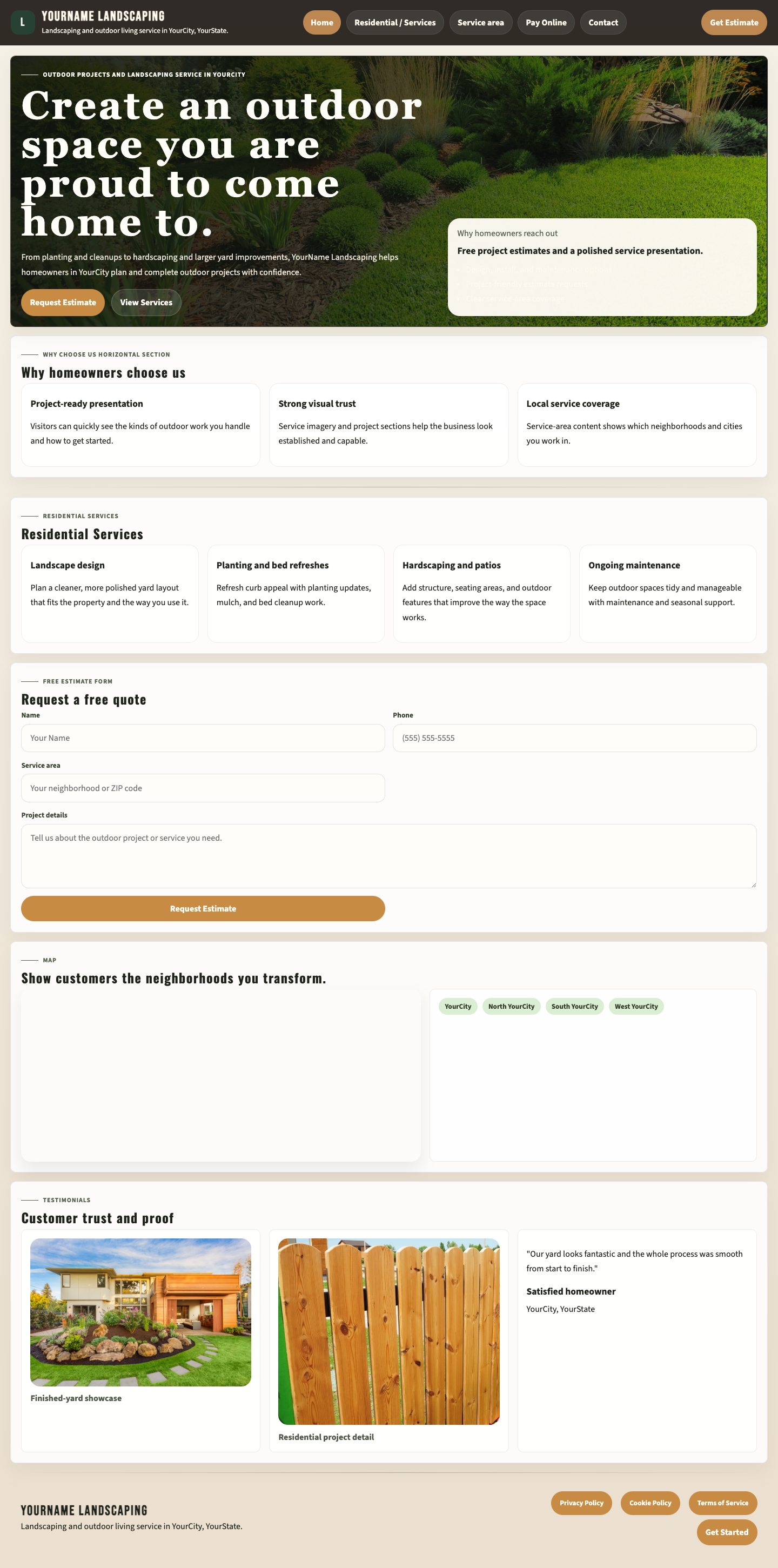Click the footer YOURNAME LANDSCAPING title
Image resolution: width=778 pixels, height=1568 pixels.
coord(84,1510)
